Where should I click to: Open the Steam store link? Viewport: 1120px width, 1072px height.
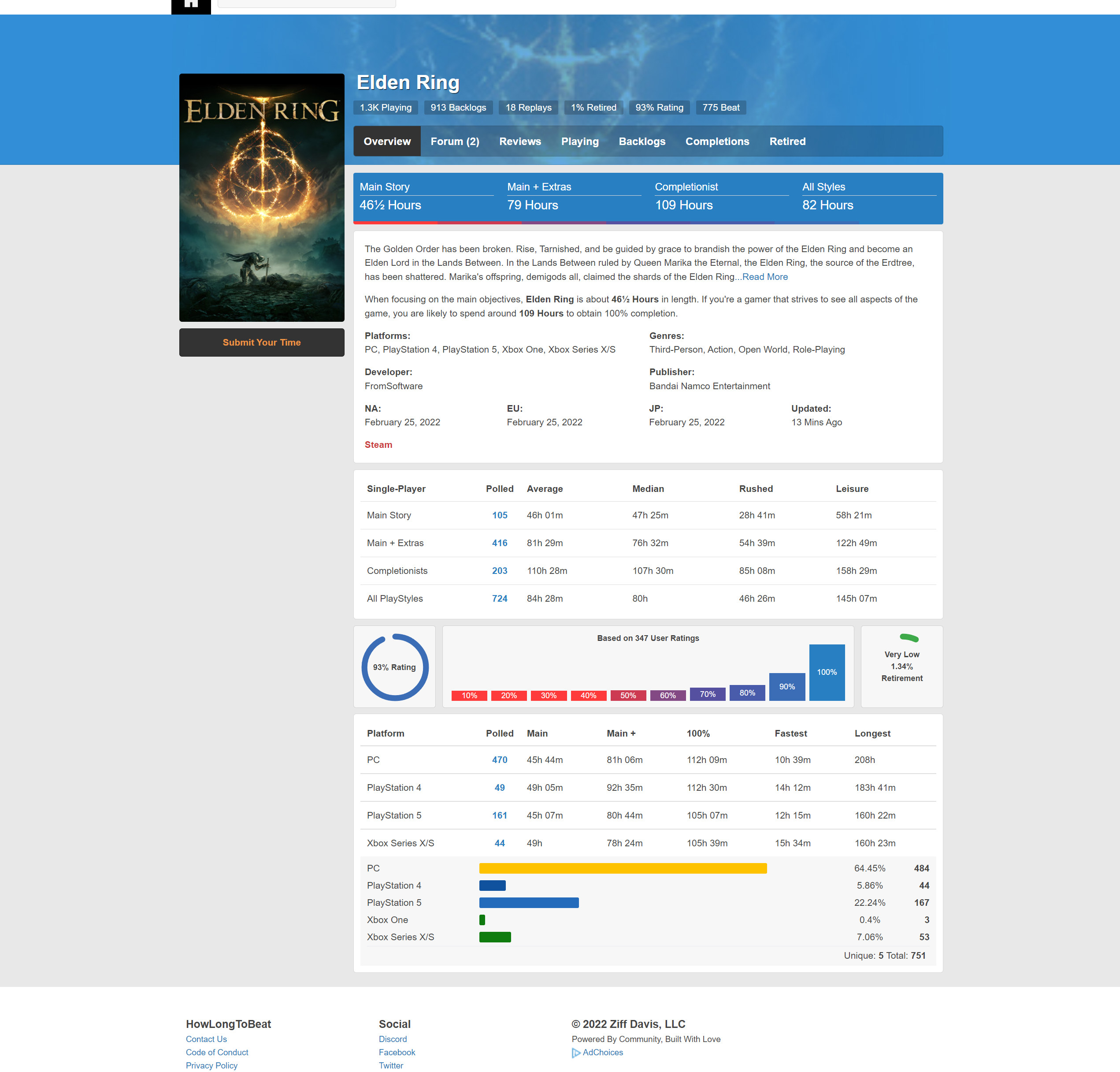point(378,445)
